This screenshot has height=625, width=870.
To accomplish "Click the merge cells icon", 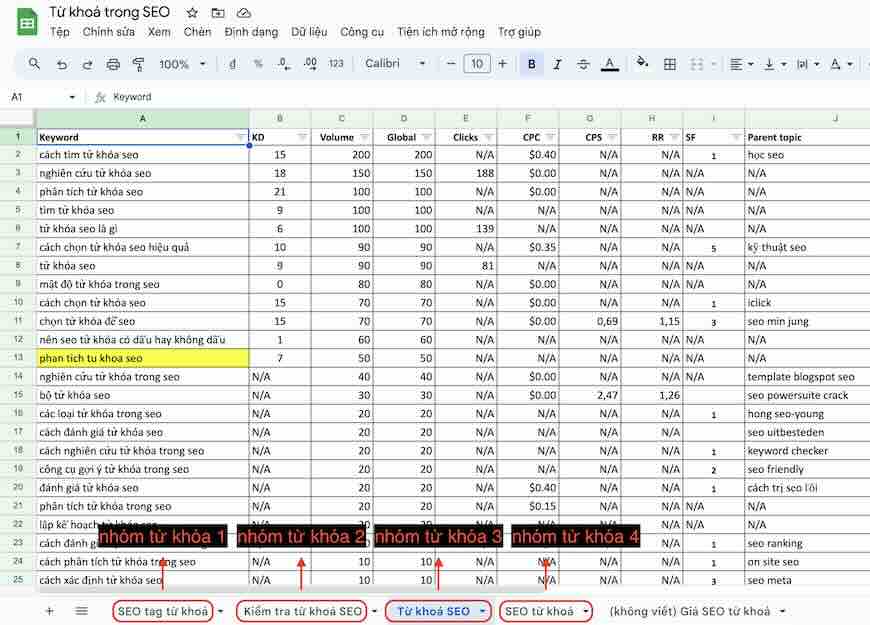I will tap(696, 64).
